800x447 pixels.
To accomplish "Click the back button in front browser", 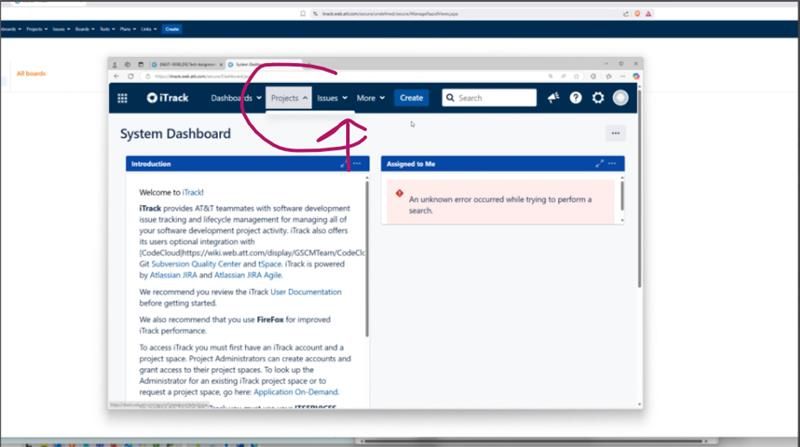I will coord(116,76).
